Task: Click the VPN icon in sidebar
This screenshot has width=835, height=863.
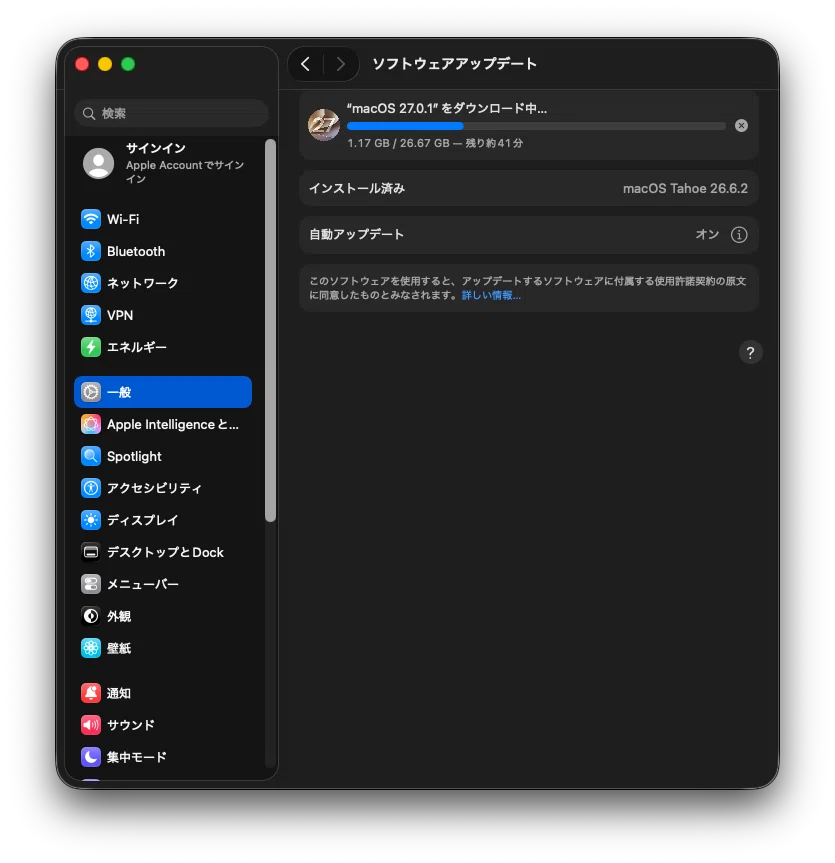Action: pyautogui.click(x=91, y=315)
